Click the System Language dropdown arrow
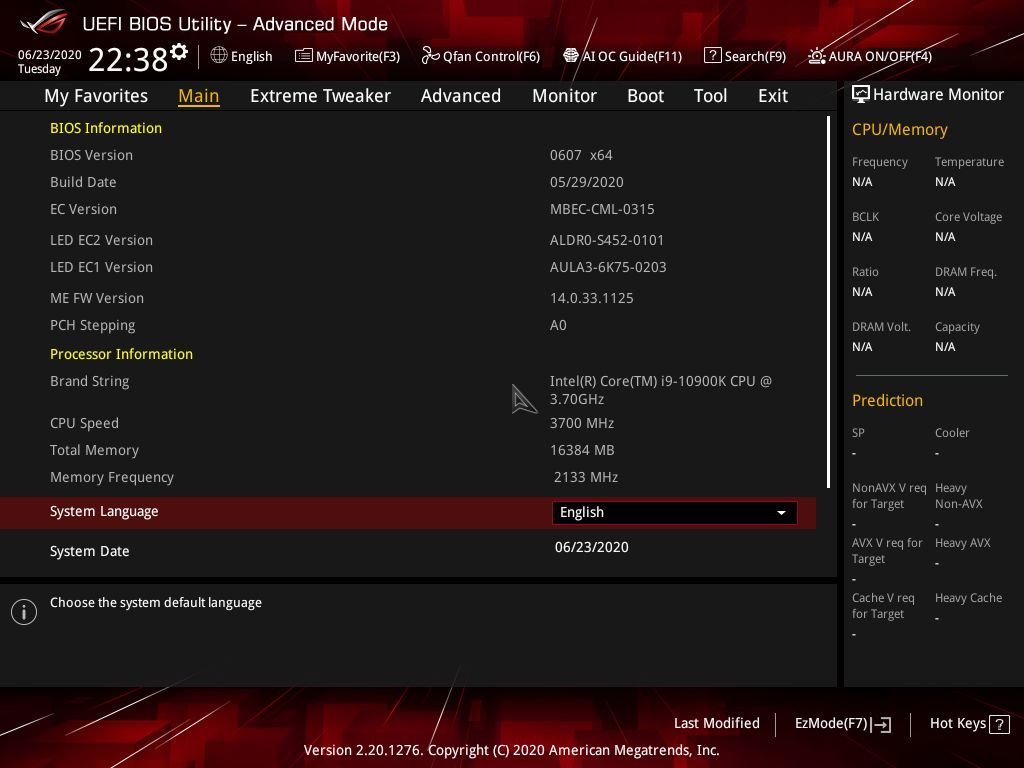 tap(781, 513)
